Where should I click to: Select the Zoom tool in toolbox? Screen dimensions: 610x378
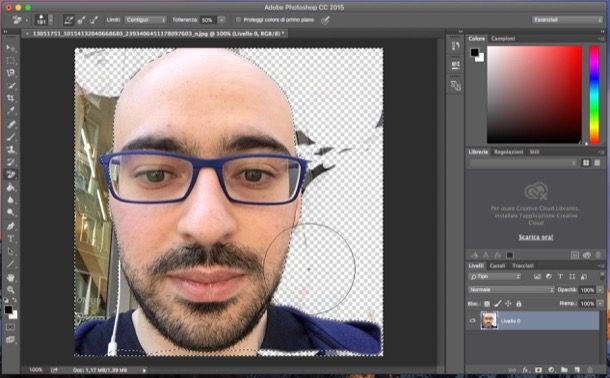pyautogui.click(x=11, y=290)
